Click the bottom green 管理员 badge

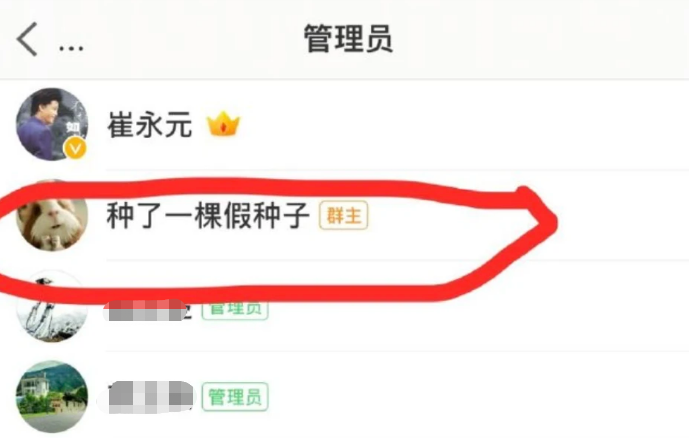(235, 397)
